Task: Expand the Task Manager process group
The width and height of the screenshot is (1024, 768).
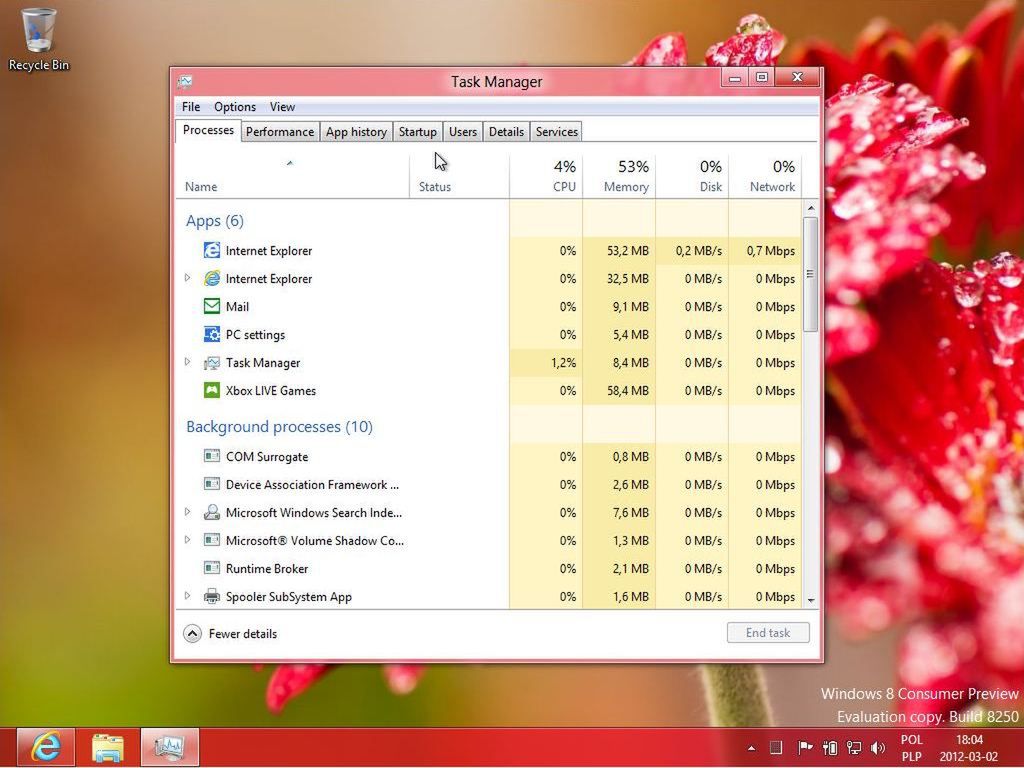Action: (187, 361)
